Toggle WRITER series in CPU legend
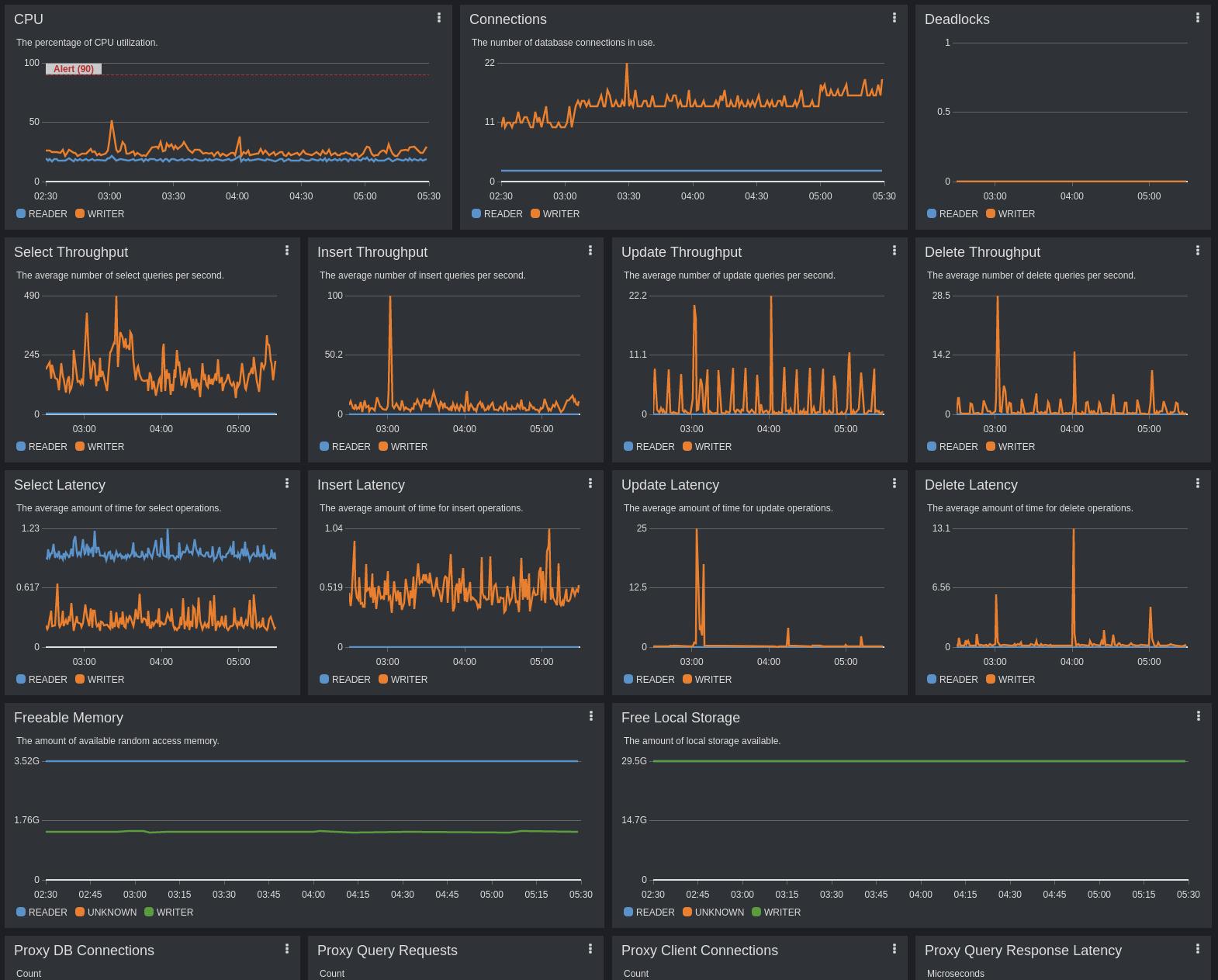Viewport: 1218px width, 980px height. pyautogui.click(x=100, y=213)
